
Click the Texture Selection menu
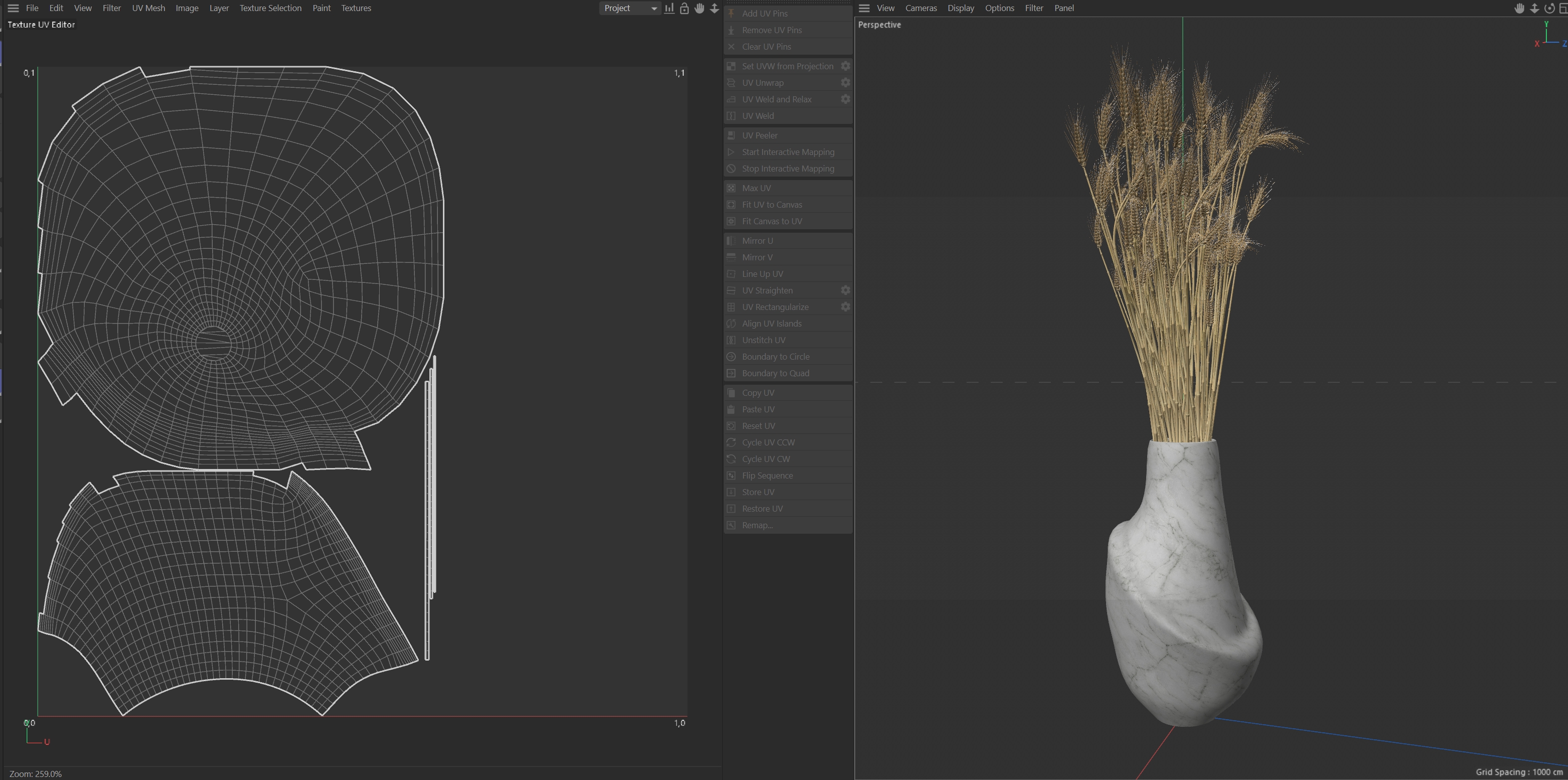point(270,9)
